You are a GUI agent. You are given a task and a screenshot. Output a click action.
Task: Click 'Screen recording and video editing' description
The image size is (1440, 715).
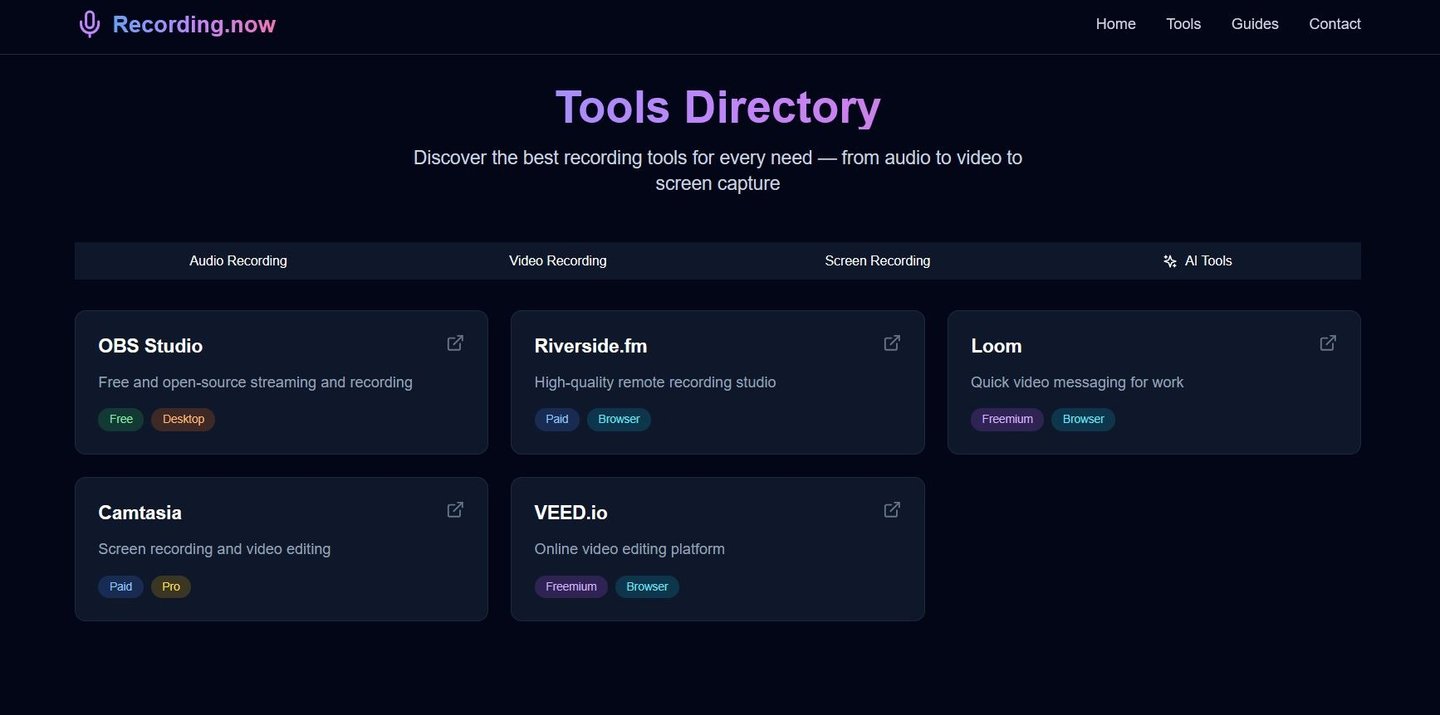tap(214, 549)
